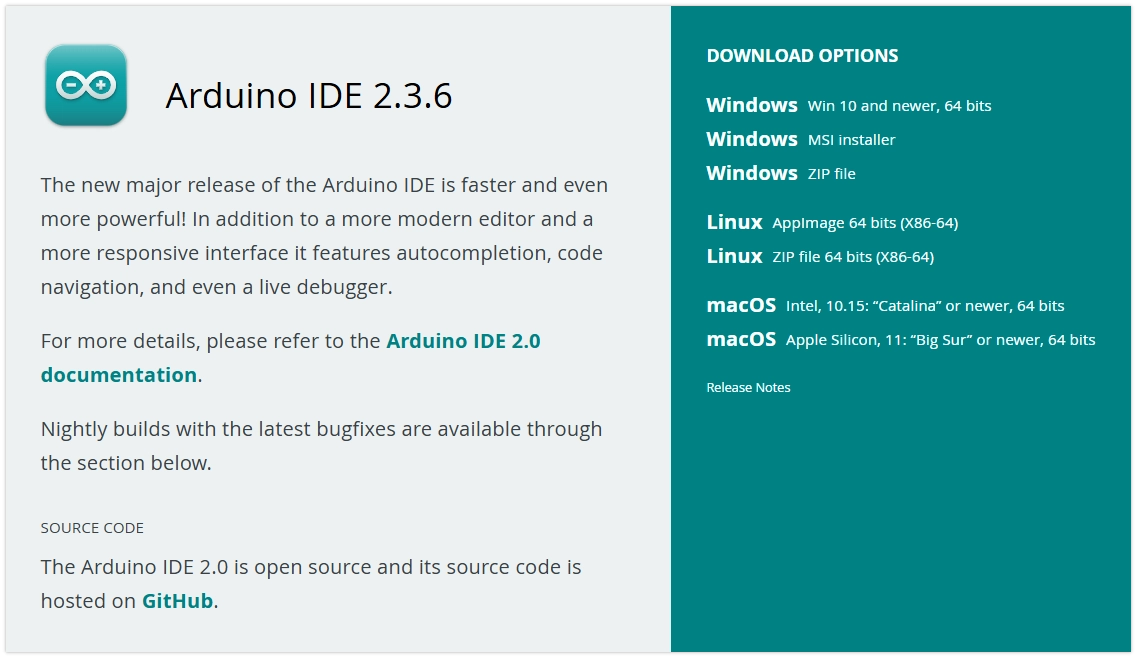Click the DOWNLOAD OPTIONS heading
Viewport: 1137px width, 658px height.
[x=803, y=56]
